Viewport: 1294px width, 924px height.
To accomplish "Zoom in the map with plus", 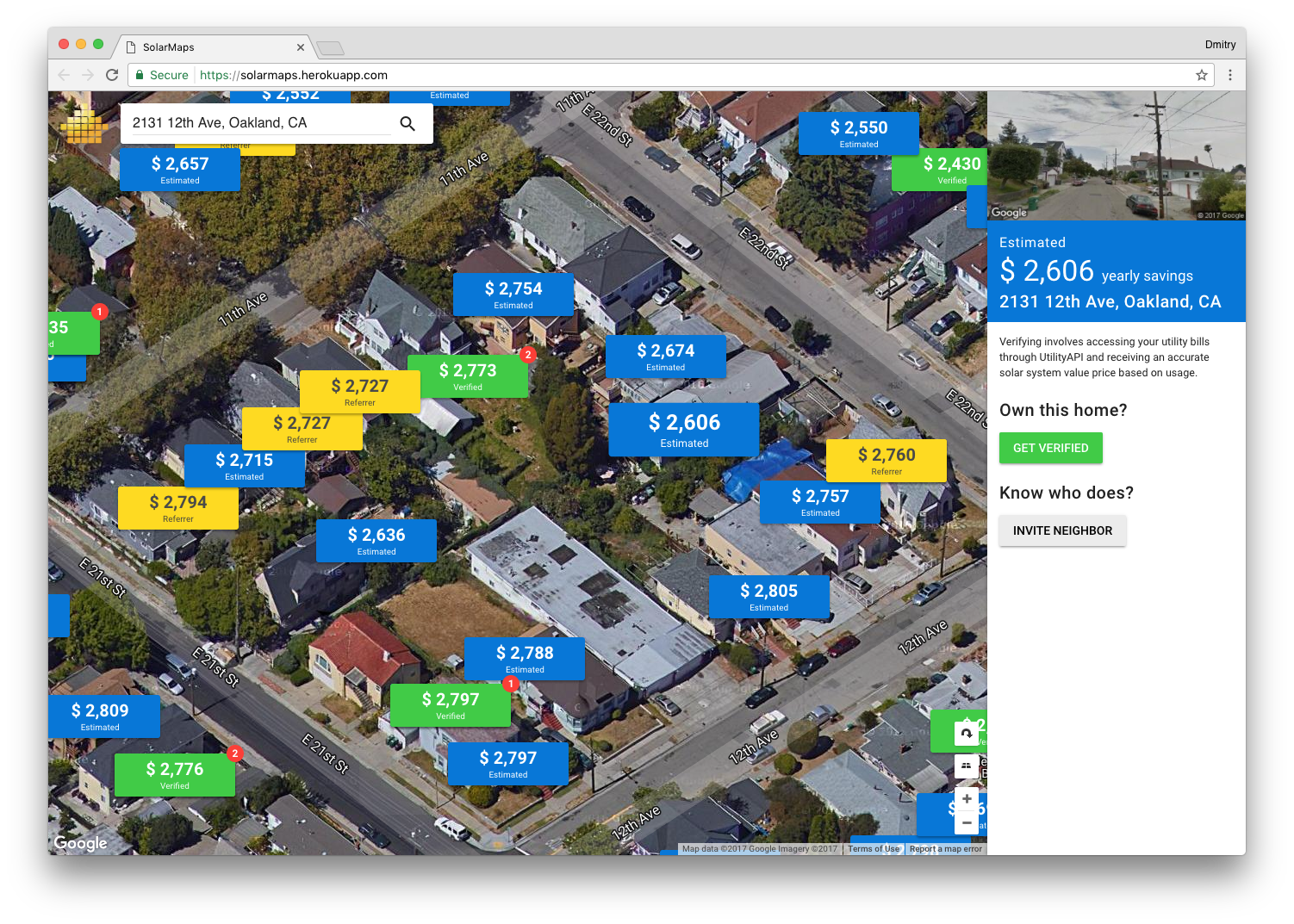I will pyautogui.click(x=967, y=799).
